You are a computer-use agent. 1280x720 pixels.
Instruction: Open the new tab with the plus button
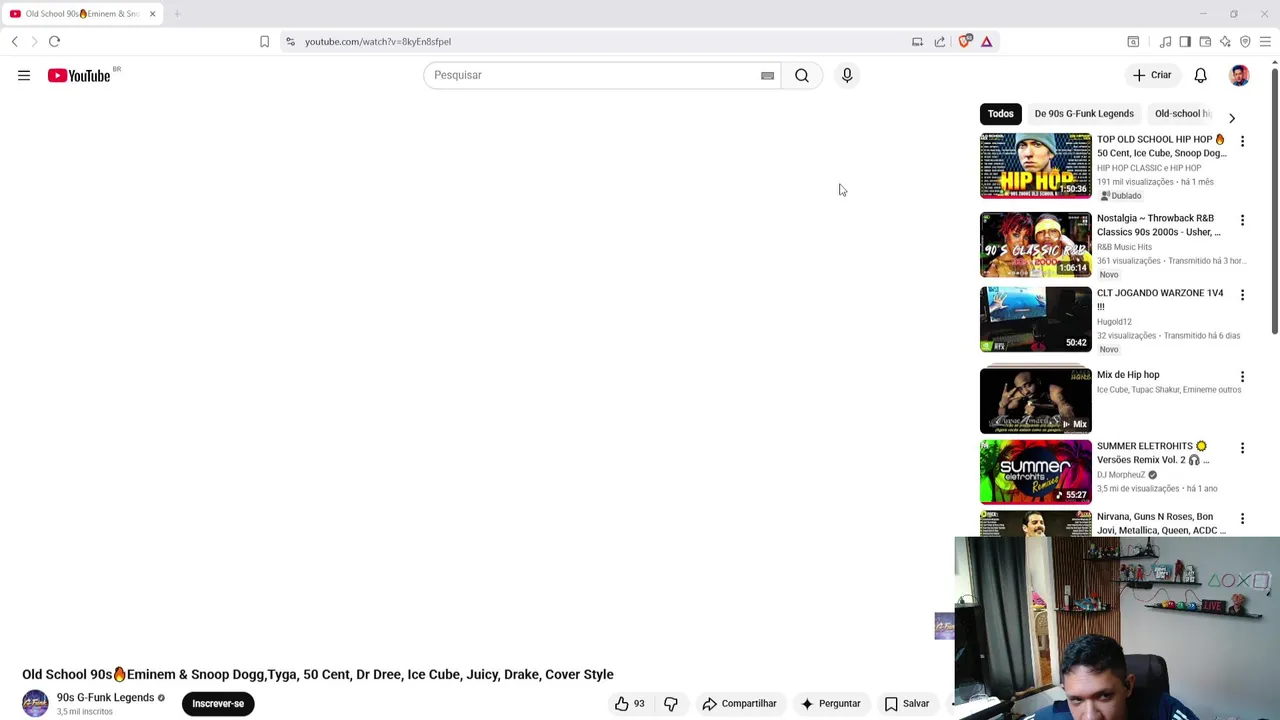coord(177,14)
